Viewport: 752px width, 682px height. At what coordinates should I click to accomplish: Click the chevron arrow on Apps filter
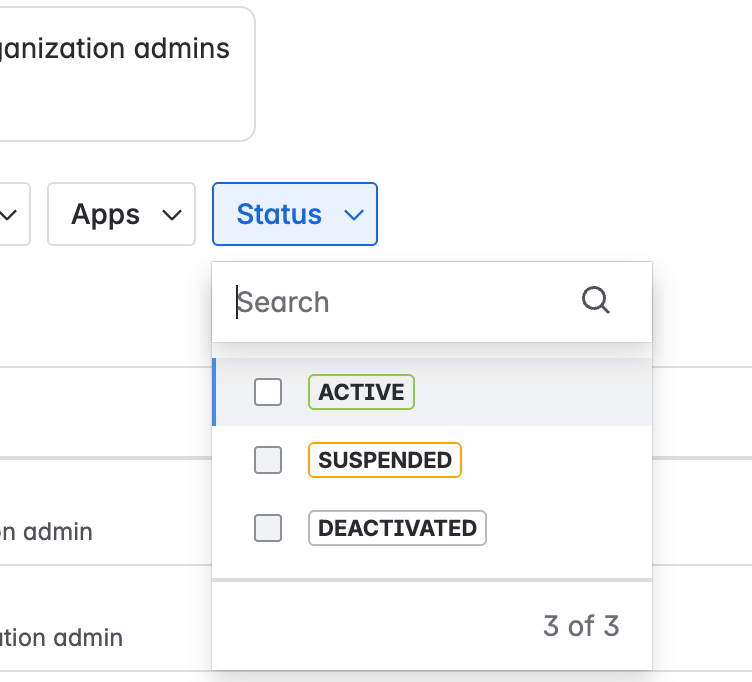172,214
